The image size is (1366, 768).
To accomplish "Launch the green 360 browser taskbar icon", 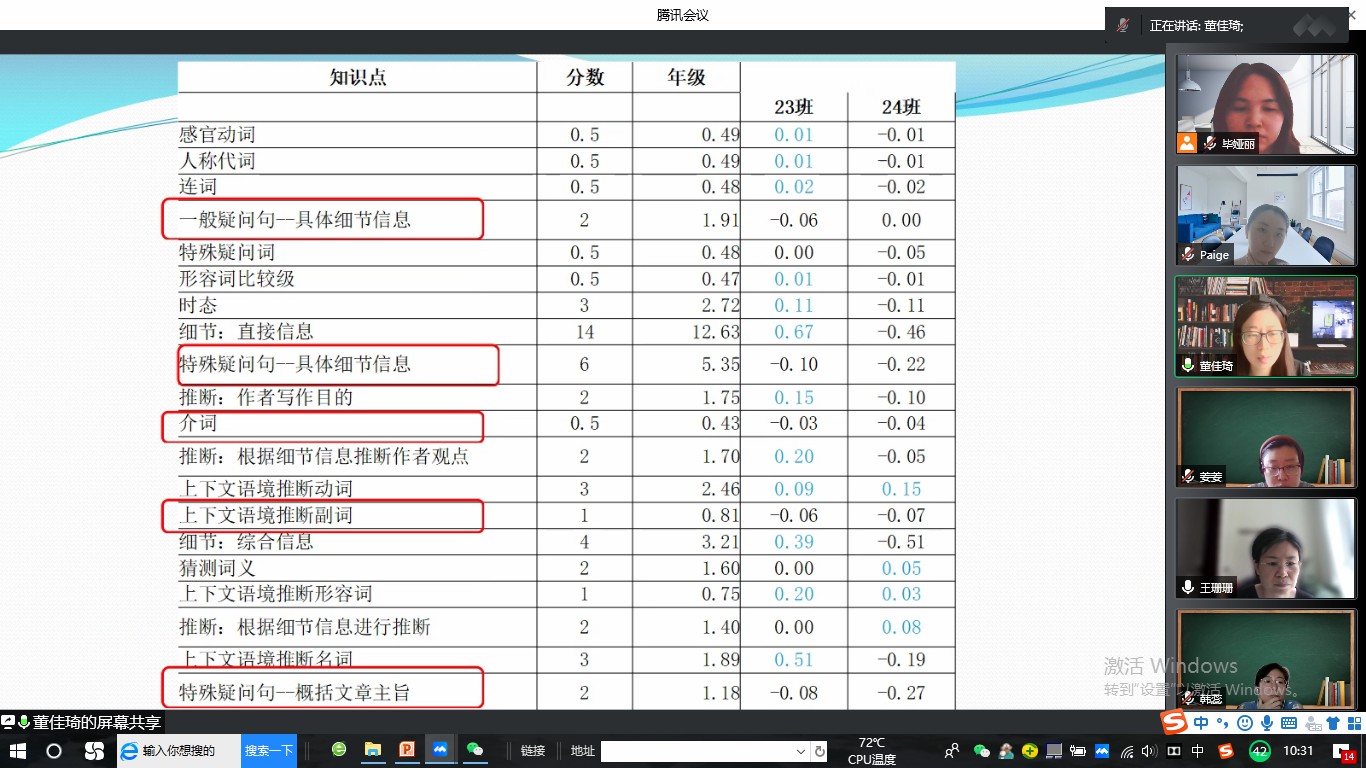I will (x=339, y=750).
